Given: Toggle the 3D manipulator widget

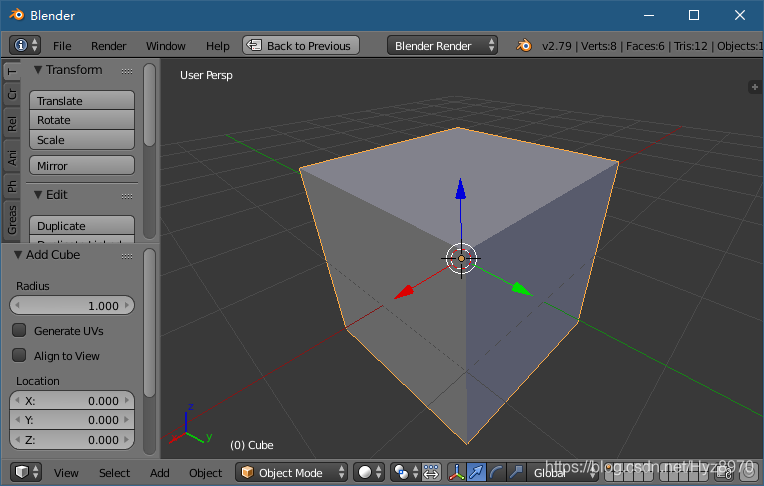Looking at the screenshot, I should tap(457, 472).
